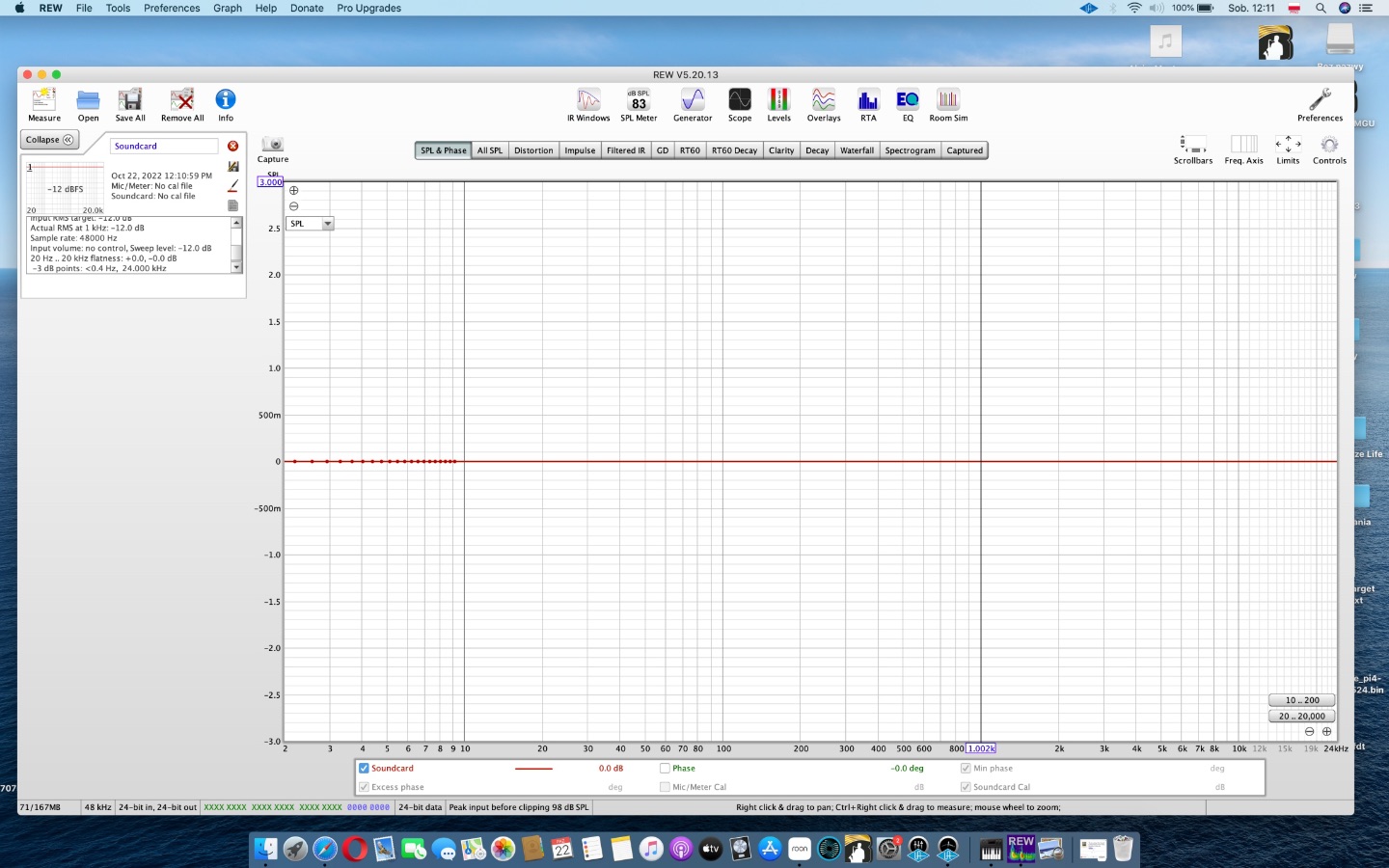The height and width of the screenshot is (868, 1389).
Task: Switch to the Distortion tab
Action: 533,150
